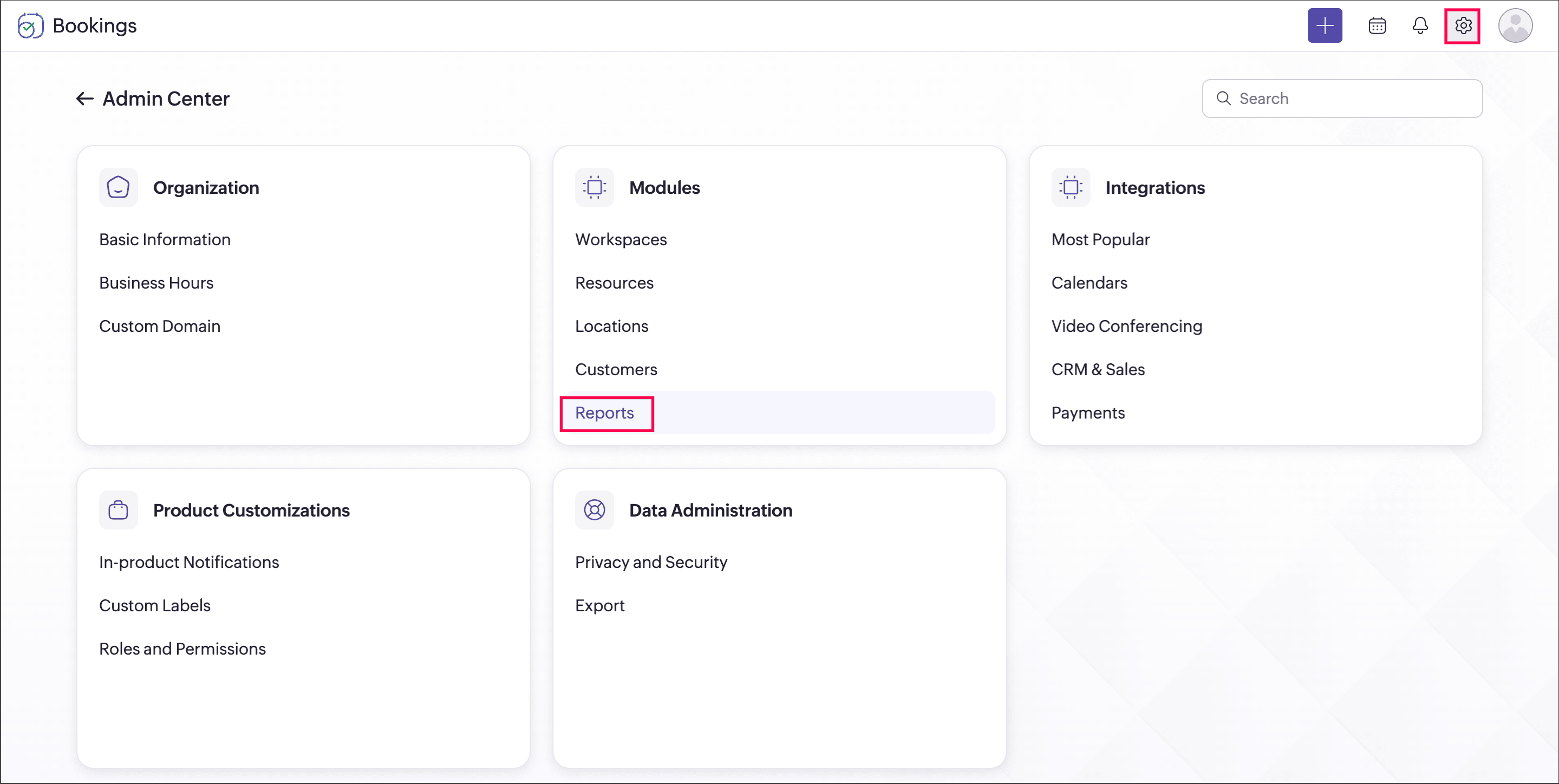Click the Bookings logo icon
This screenshot has width=1559, height=784.
click(30, 25)
